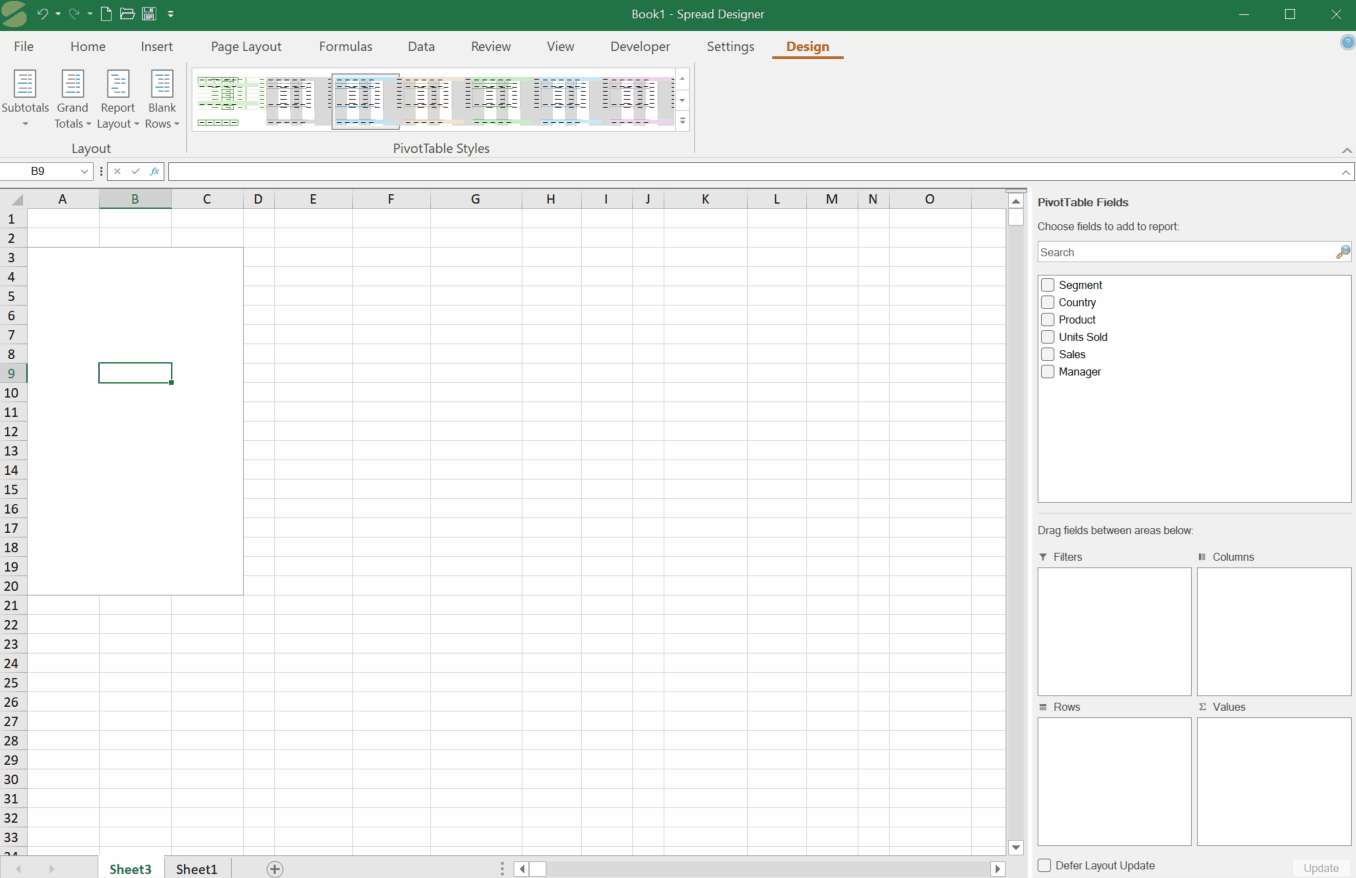Viewport: 1356px width, 878px height.
Task: Switch to the Sheet1 worksheet tab
Action: [x=197, y=869]
